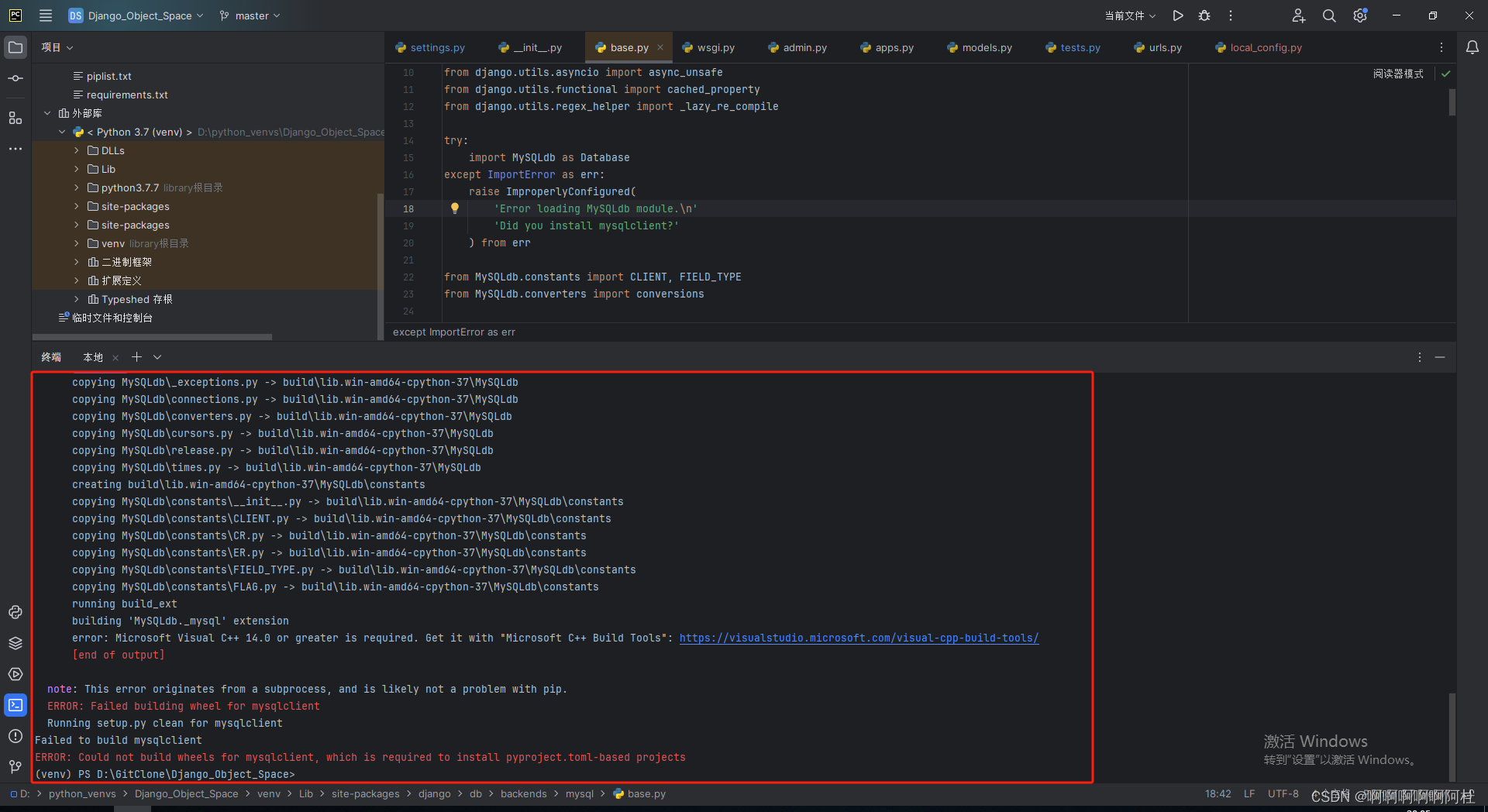Screen dimensions: 1488x812
Task: Open the run configuration dropdown
Action: (1130, 15)
